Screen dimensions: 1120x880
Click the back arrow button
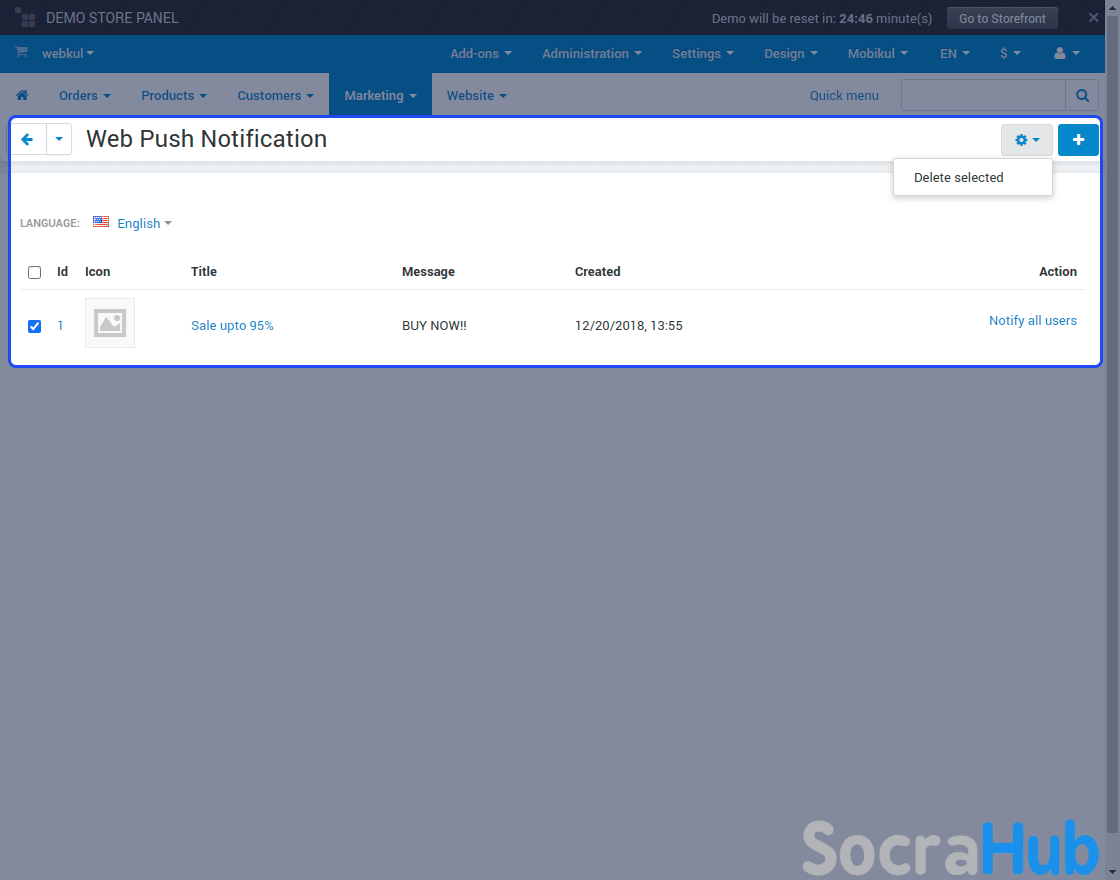pyautogui.click(x=28, y=140)
